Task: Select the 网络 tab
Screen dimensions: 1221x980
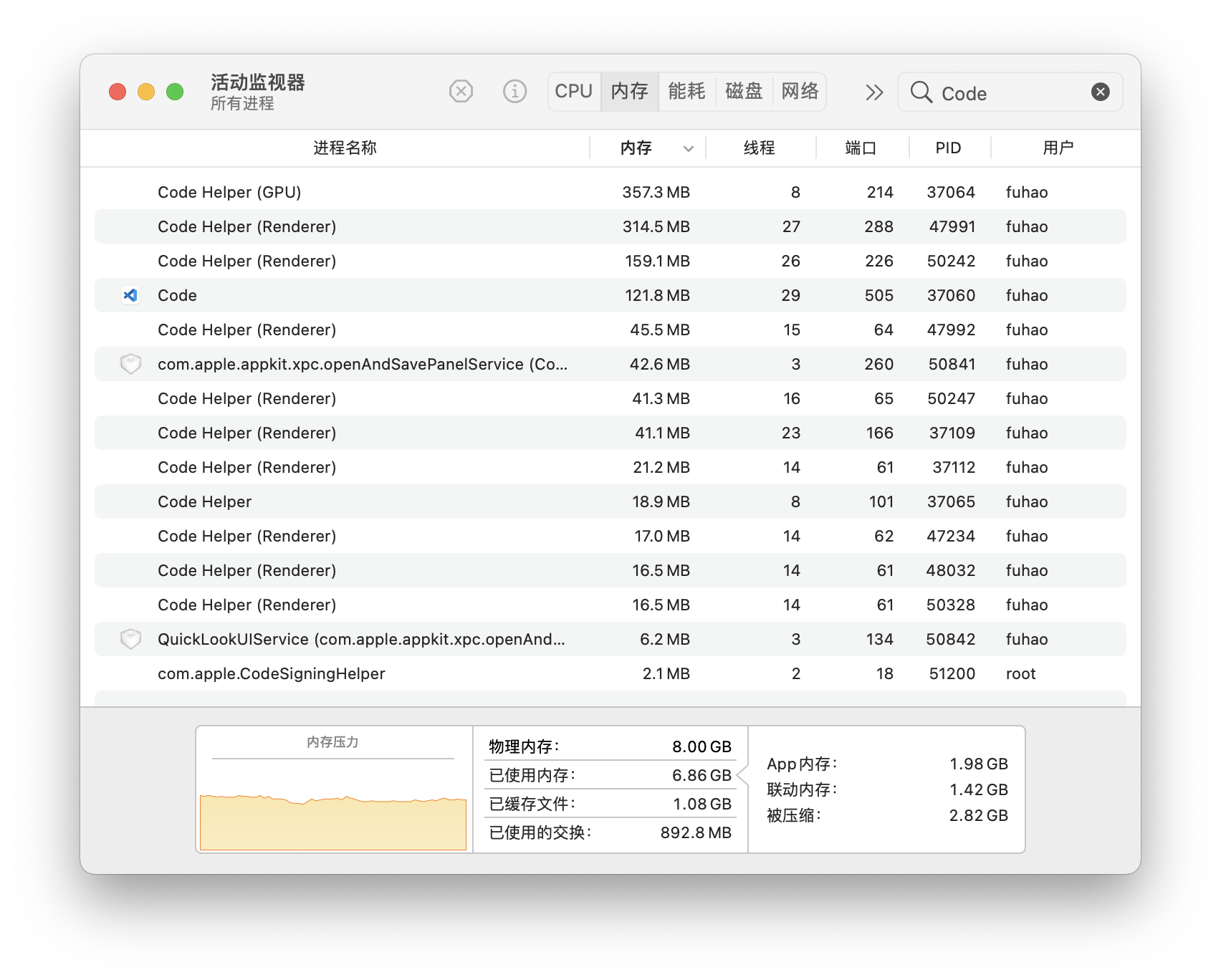Action: point(800,92)
